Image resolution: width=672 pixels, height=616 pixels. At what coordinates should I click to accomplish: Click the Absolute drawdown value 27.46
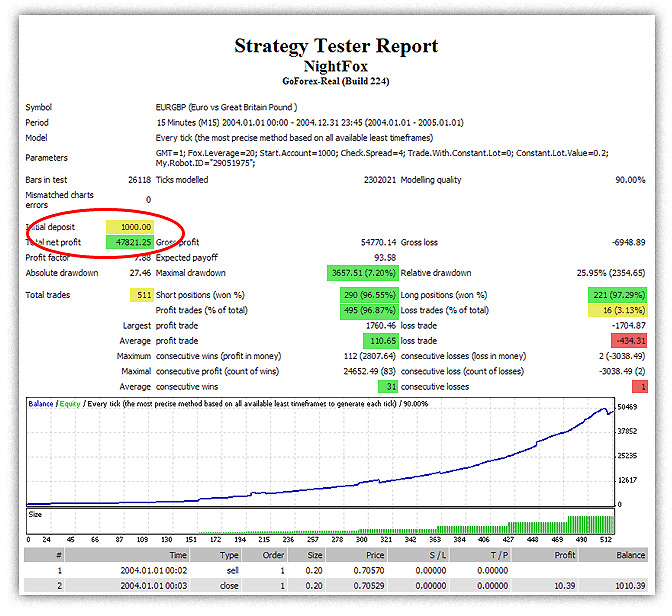click(141, 273)
